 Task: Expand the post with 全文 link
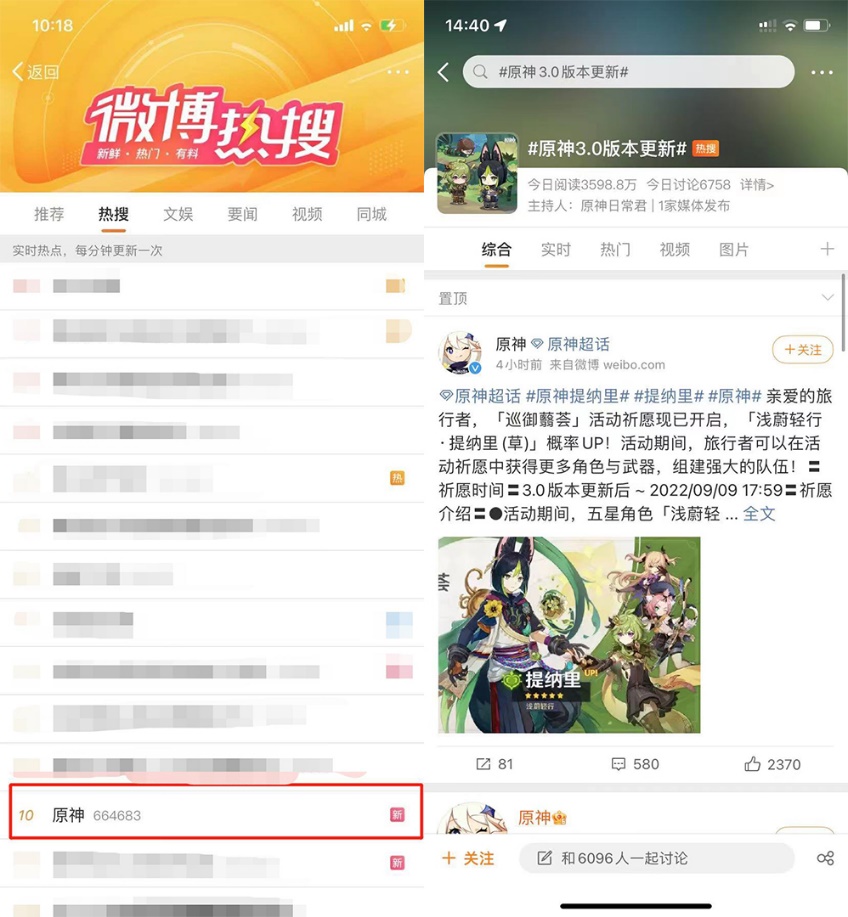click(x=759, y=514)
